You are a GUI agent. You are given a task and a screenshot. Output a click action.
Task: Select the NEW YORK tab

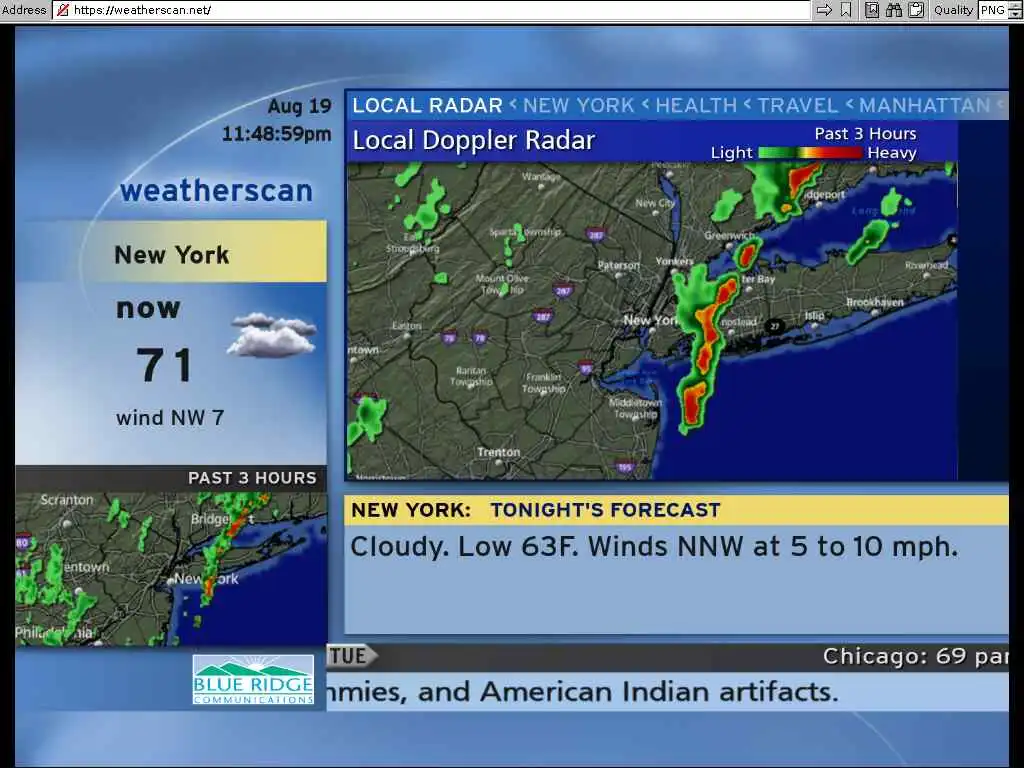[579, 105]
